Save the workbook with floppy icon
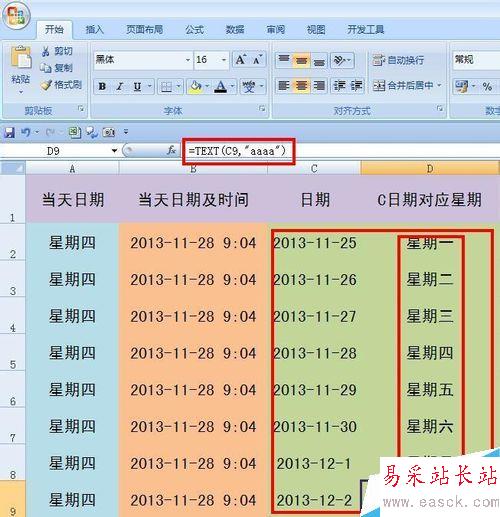 [x=9, y=133]
